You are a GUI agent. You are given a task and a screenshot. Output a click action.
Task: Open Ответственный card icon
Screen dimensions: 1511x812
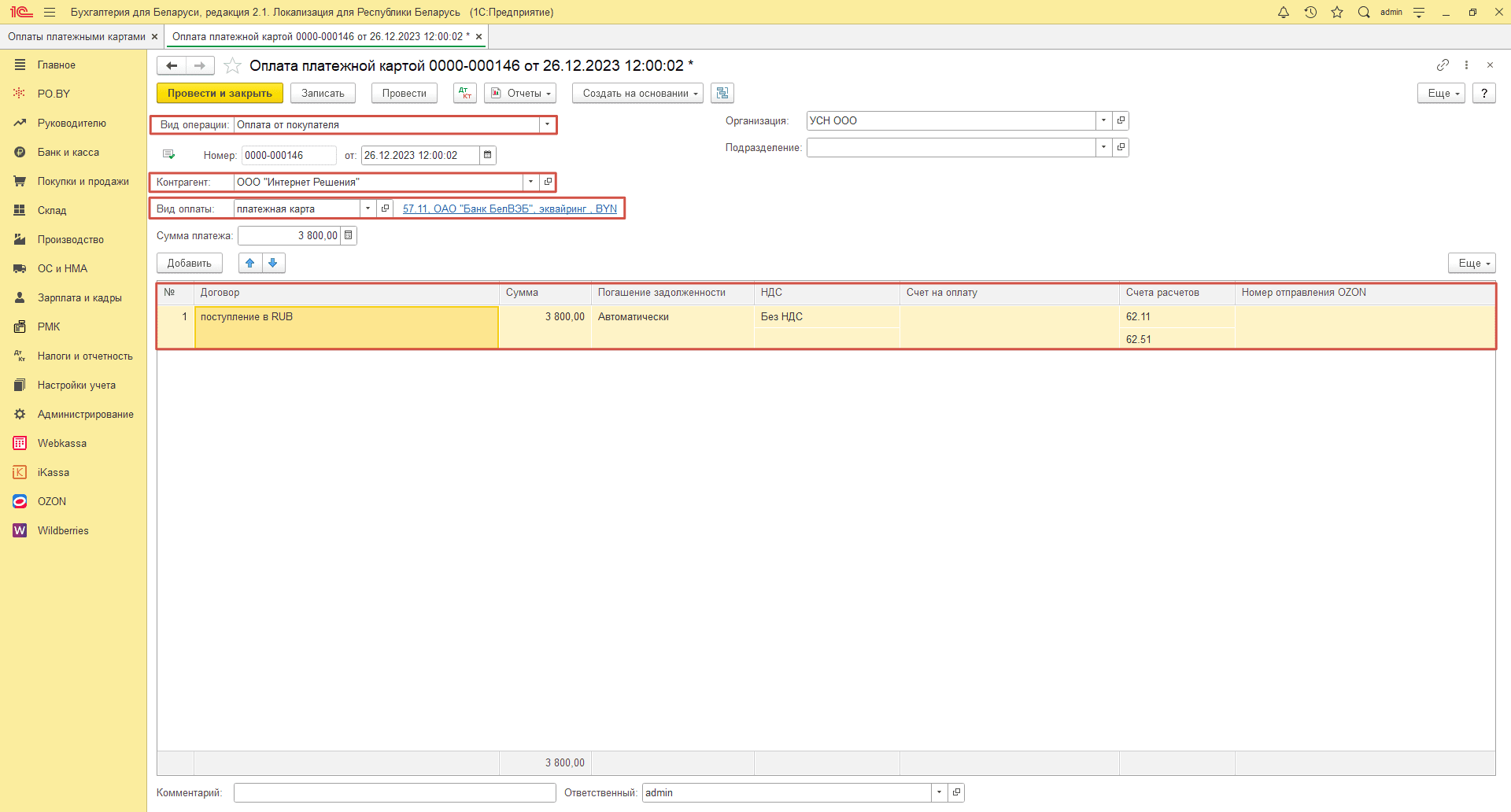coord(956,792)
